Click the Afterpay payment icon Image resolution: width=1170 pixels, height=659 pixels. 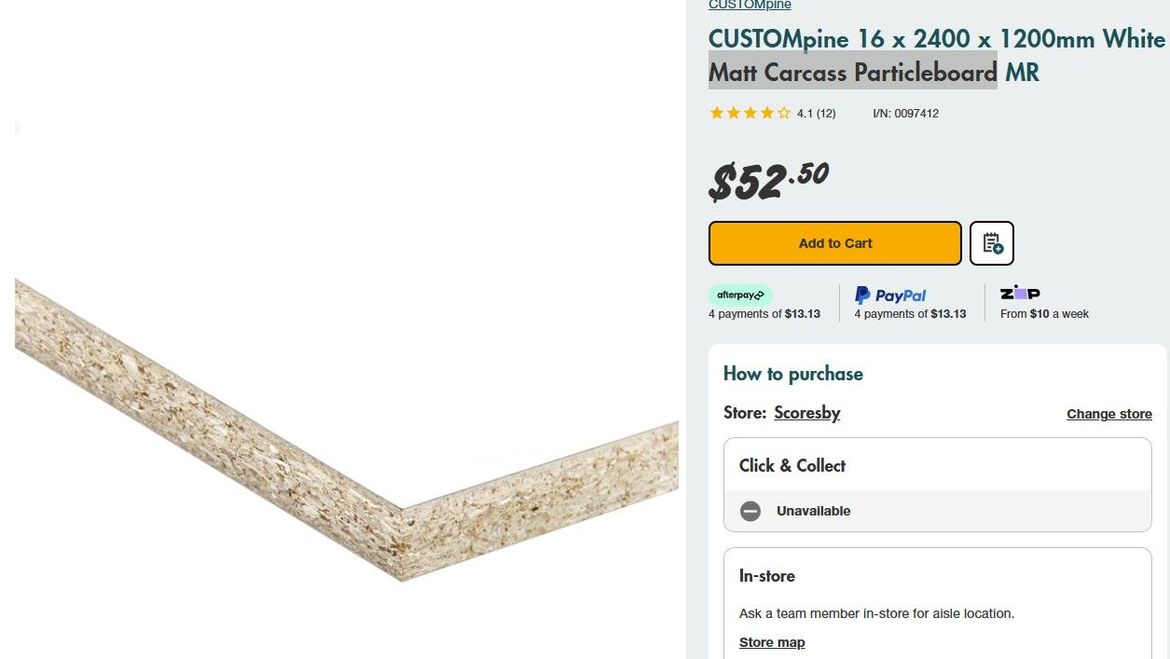click(x=740, y=294)
